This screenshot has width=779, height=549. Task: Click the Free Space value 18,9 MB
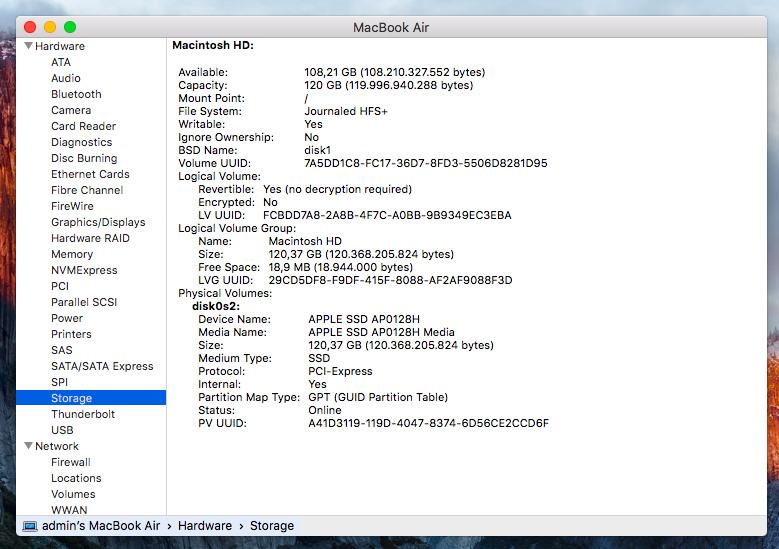pos(341,267)
